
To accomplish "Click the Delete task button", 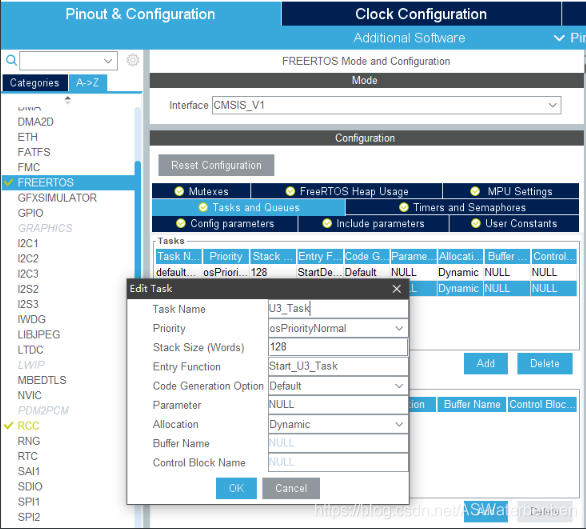I will pos(545,363).
